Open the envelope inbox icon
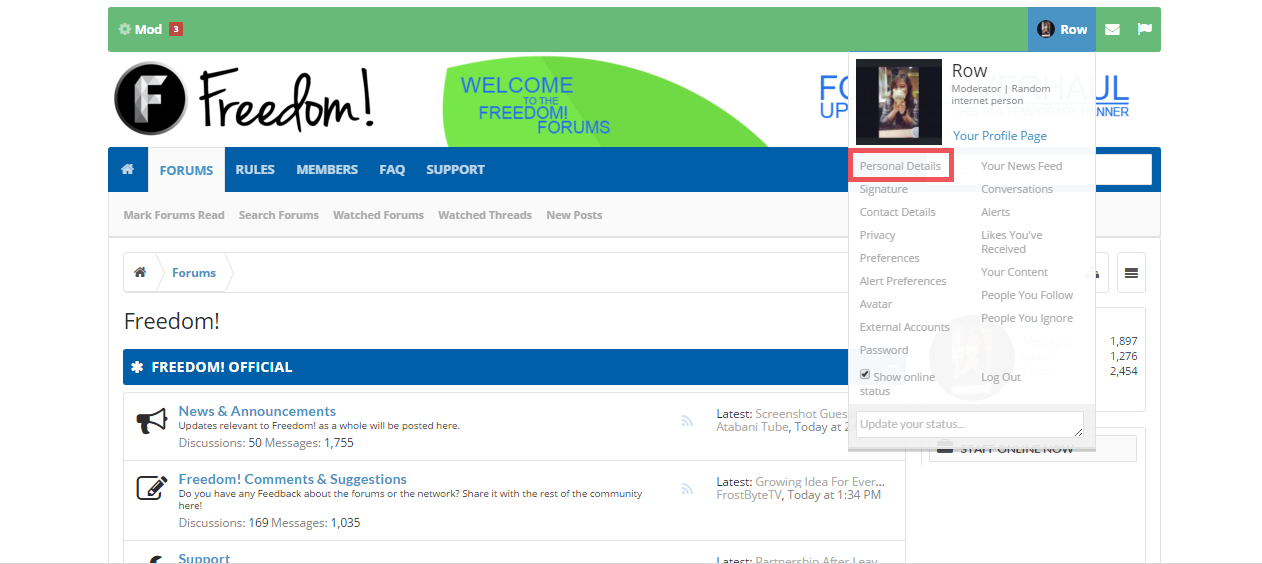Viewport: 1262px width, 564px height. point(1112,29)
